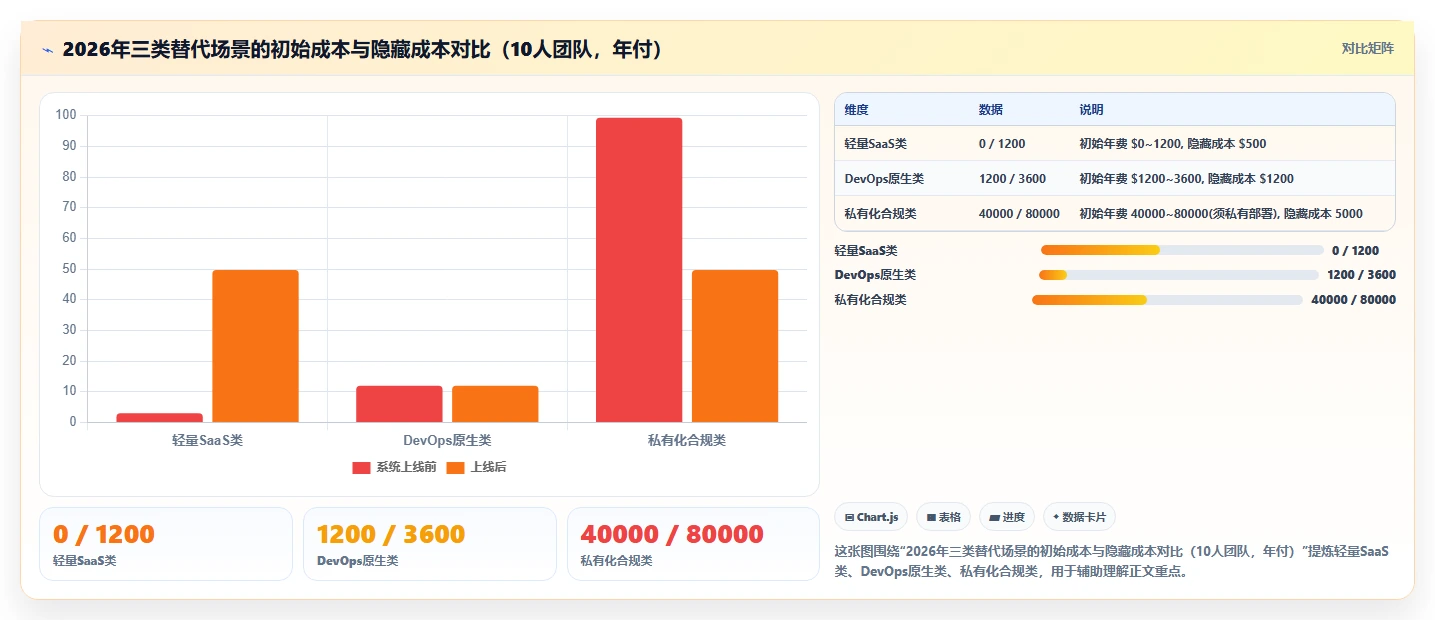Screen dimensions: 1435x620
Task: Click the 维度 column header
Action: pos(856,110)
